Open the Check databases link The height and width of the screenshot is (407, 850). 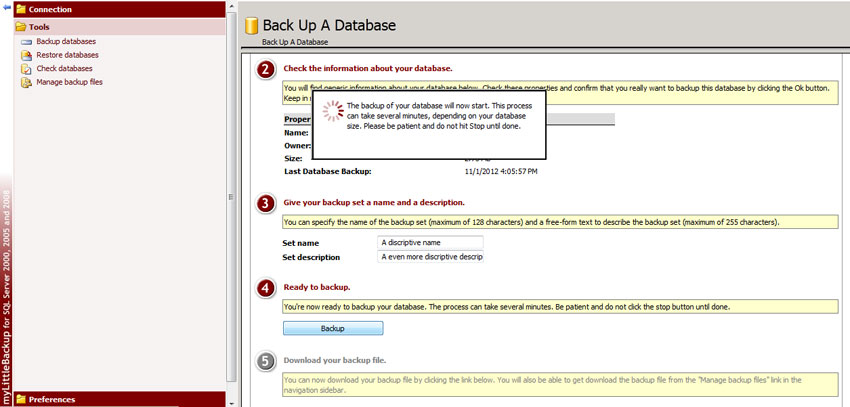(x=64, y=68)
